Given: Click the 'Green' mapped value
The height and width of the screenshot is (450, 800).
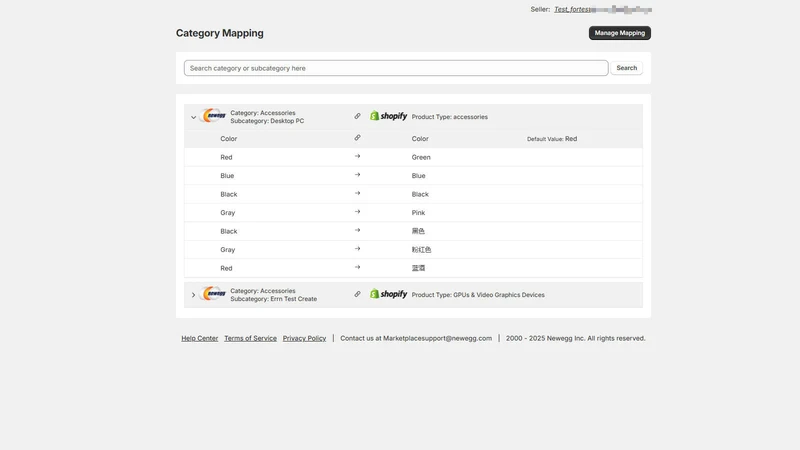Looking at the screenshot, I should 421,157.
